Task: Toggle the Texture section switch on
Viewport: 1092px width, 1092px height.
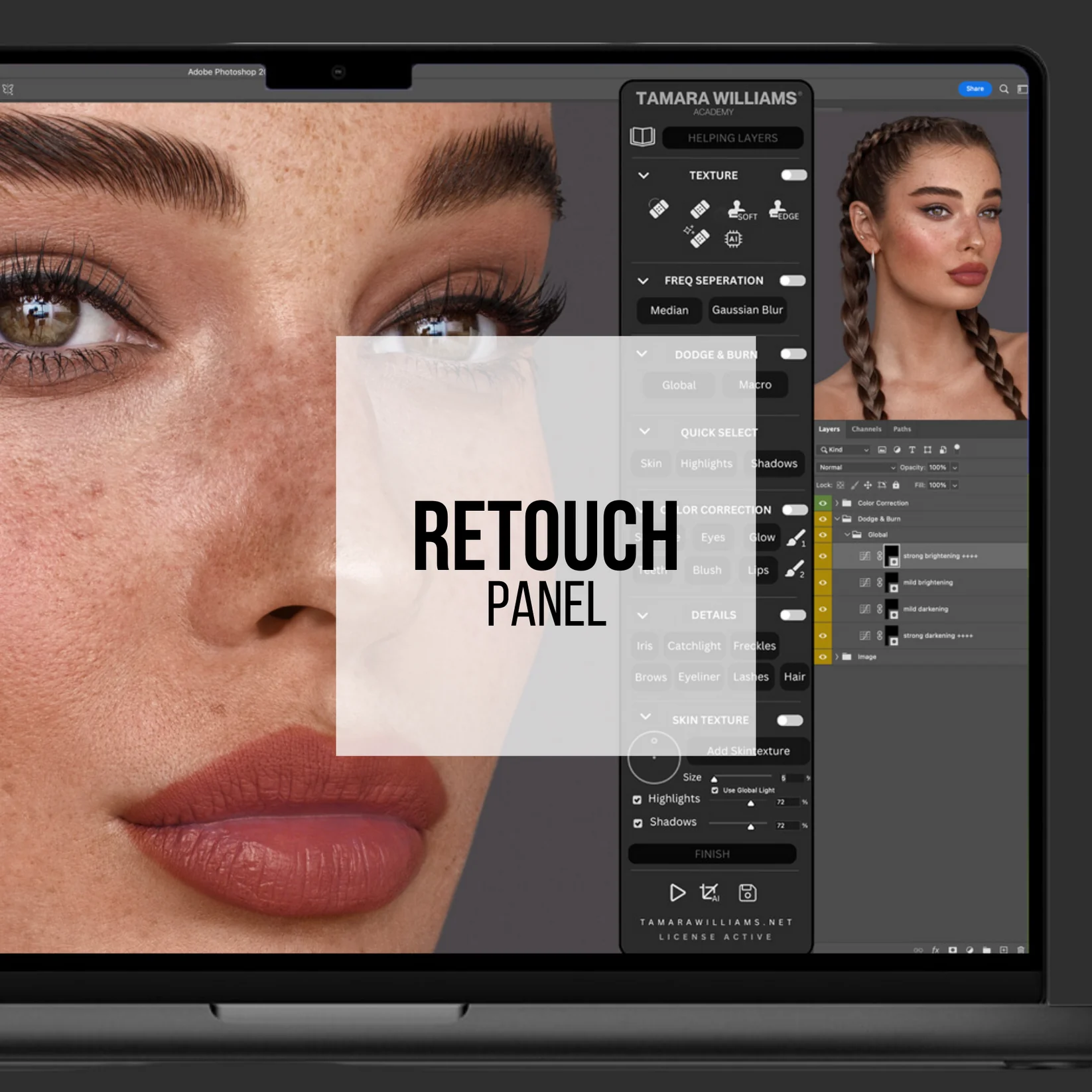Action: [792, 175]
